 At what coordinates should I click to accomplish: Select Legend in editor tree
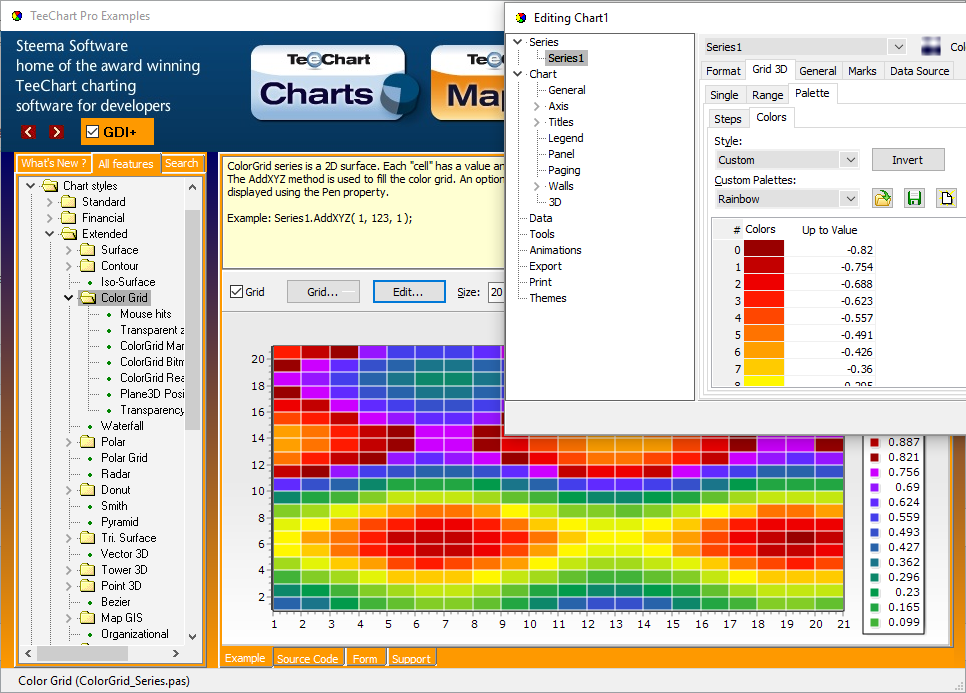point(566,138)
